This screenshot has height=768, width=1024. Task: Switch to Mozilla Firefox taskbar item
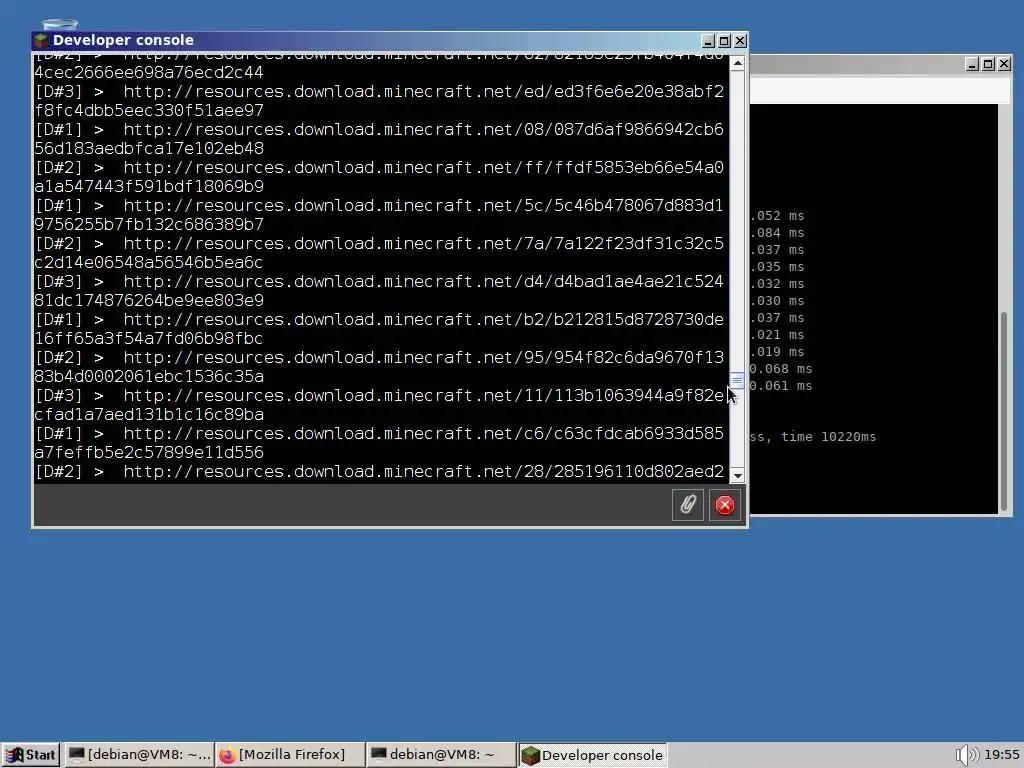point(290,755)
